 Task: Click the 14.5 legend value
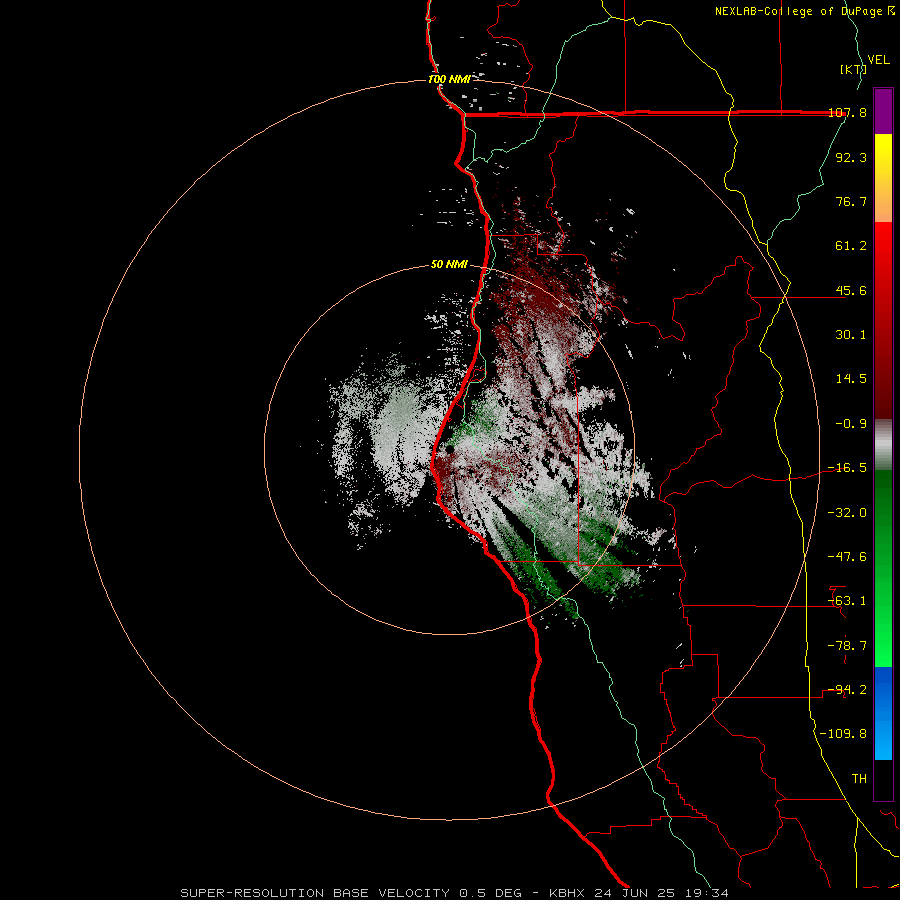pos(851,379)
